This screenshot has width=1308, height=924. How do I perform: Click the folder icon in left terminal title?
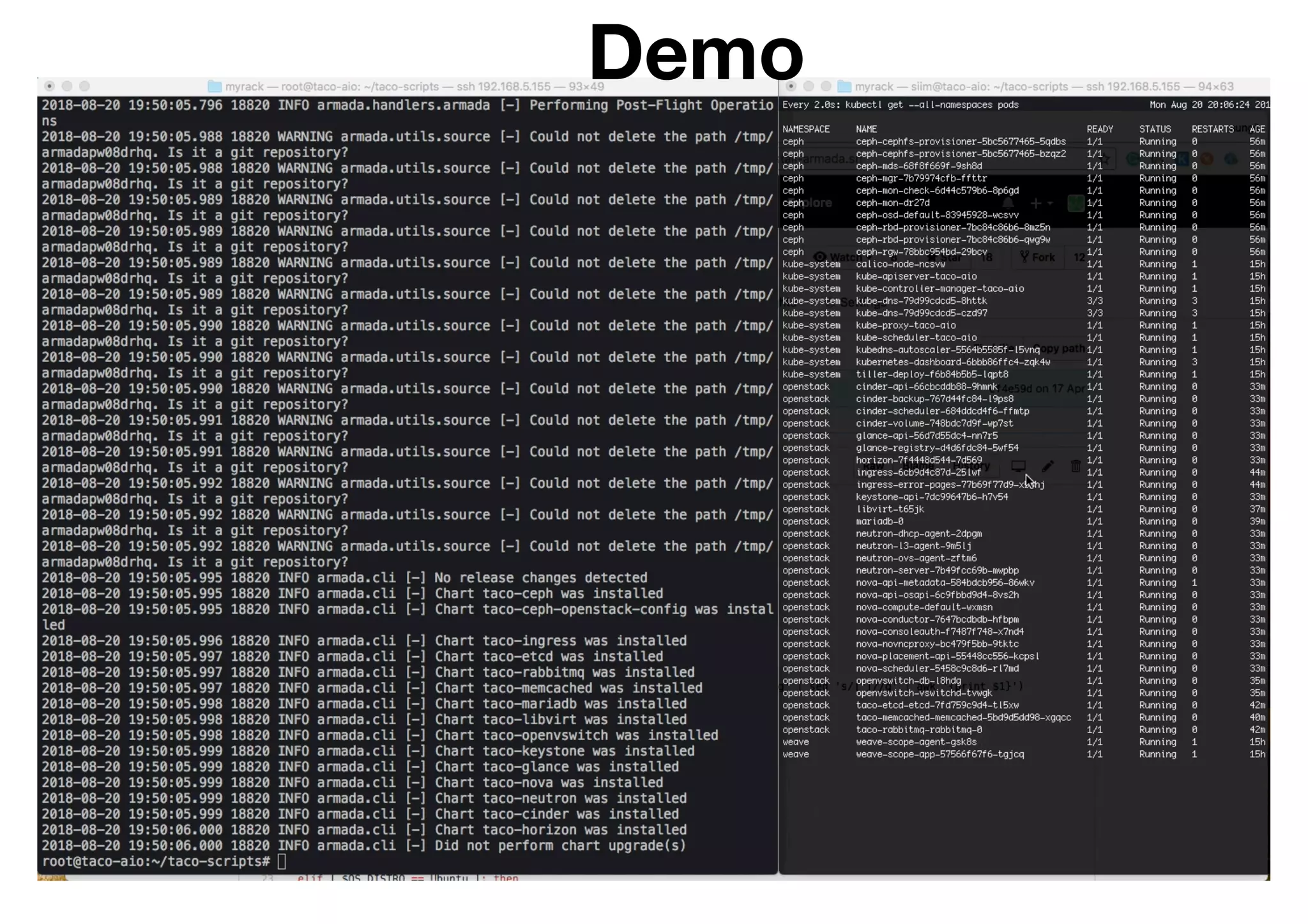(x=215, y=86)
